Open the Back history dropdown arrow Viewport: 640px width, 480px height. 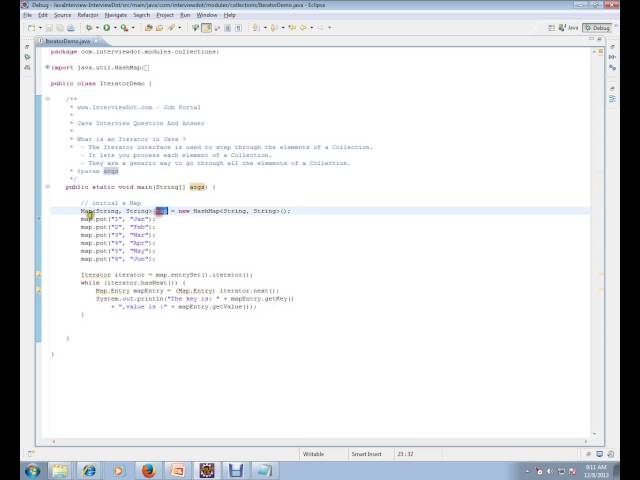pyautogui.click(x=312, y=28)
